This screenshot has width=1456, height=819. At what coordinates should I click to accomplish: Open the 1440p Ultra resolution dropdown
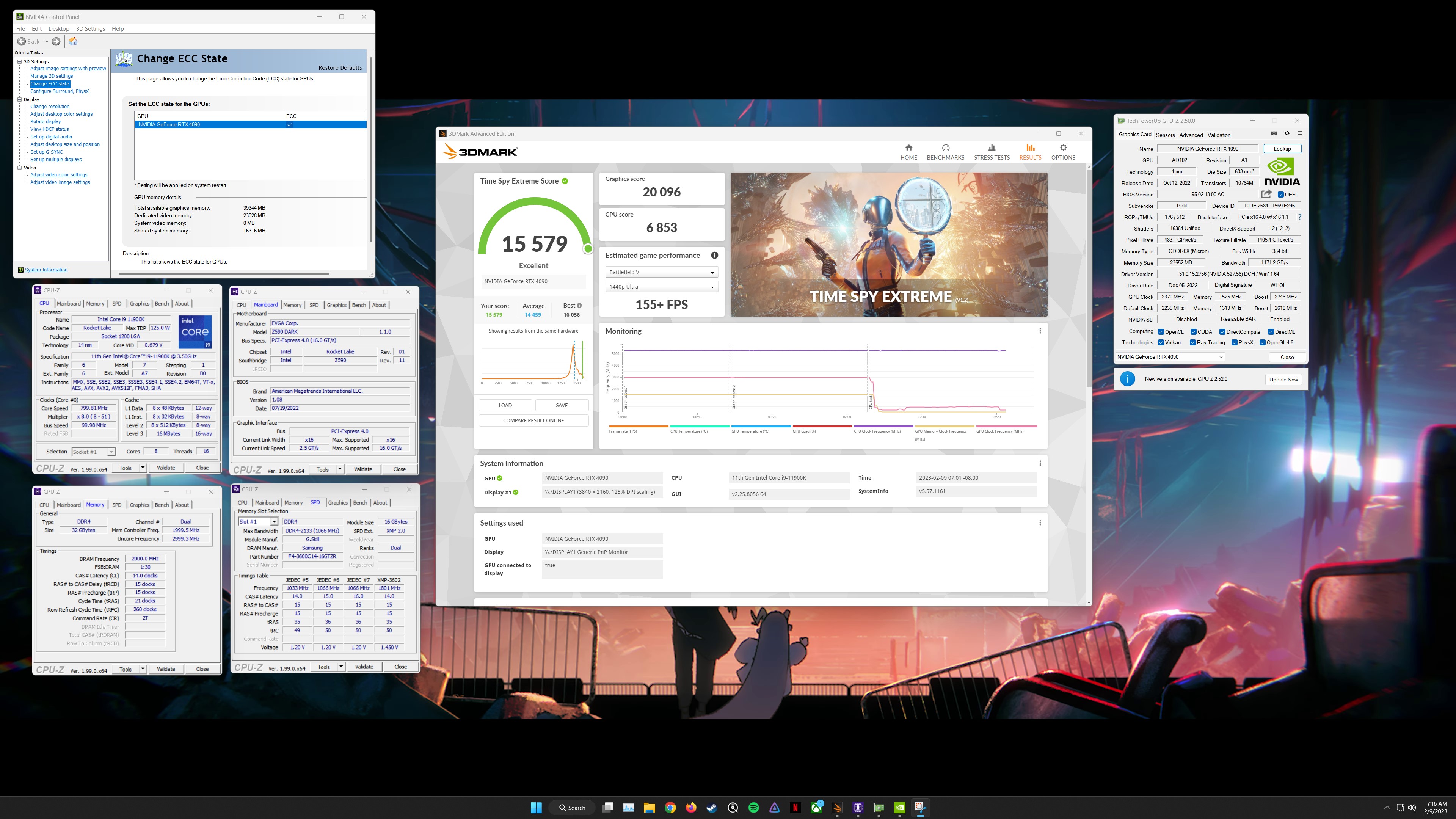pyautogui.click(x=661, y=287)
